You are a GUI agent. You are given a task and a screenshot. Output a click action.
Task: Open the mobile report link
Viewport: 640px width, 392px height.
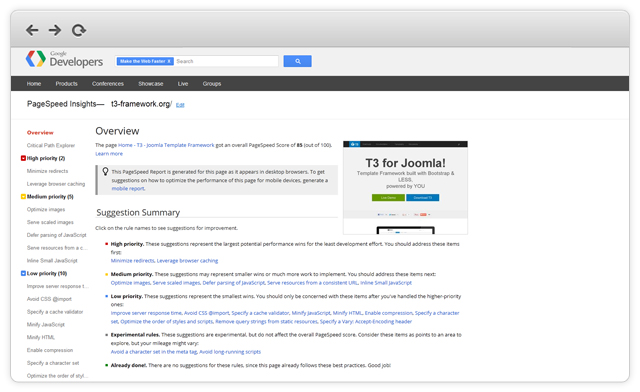pos(128,189)
